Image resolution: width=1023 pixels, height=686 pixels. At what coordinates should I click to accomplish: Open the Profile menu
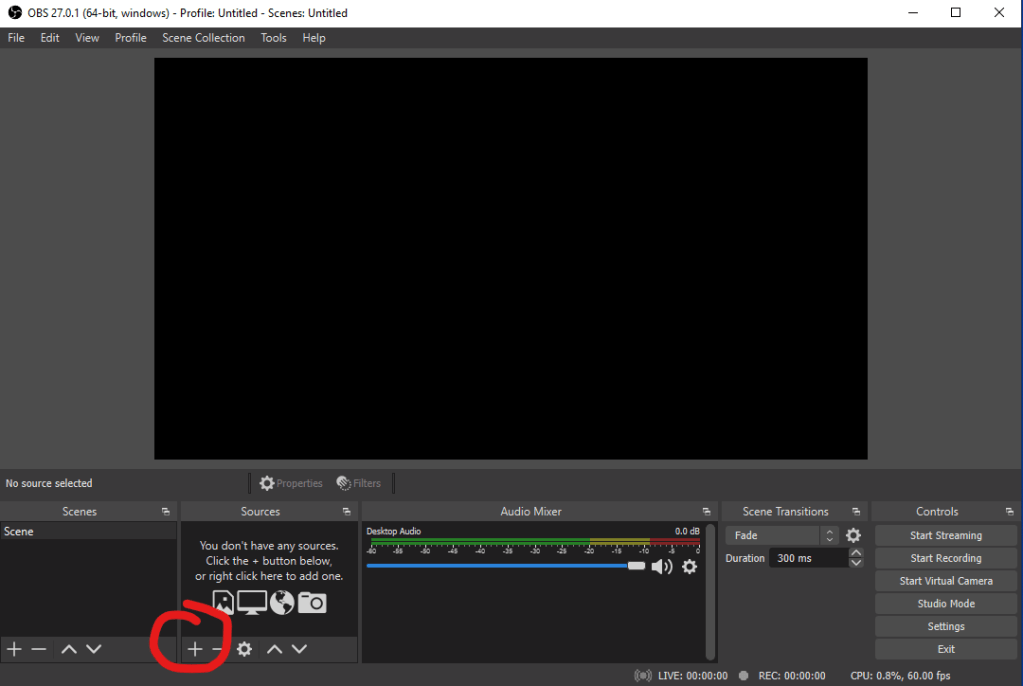pos(130,38)
